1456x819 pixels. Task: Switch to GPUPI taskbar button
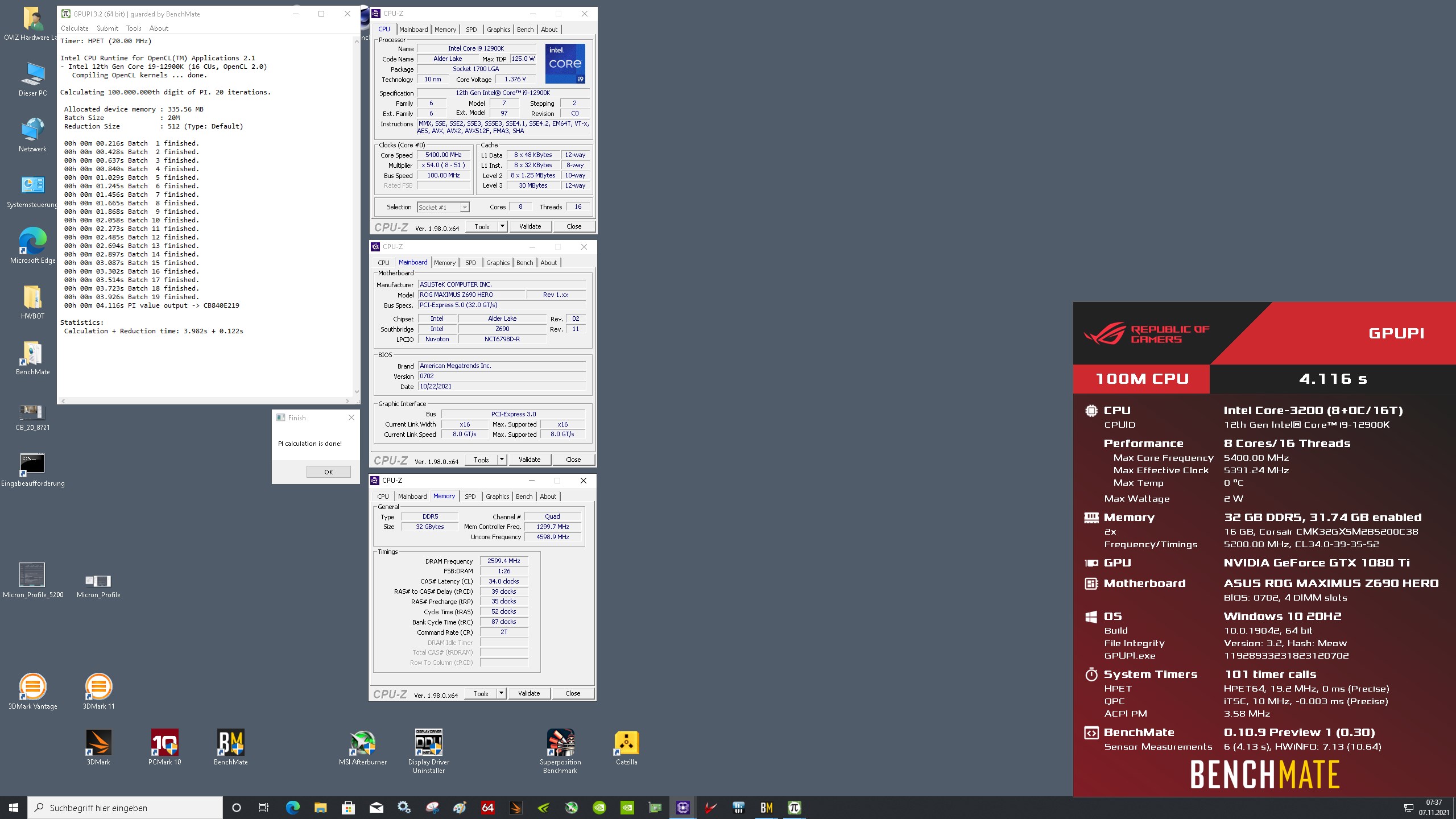[x=795, y=808]
